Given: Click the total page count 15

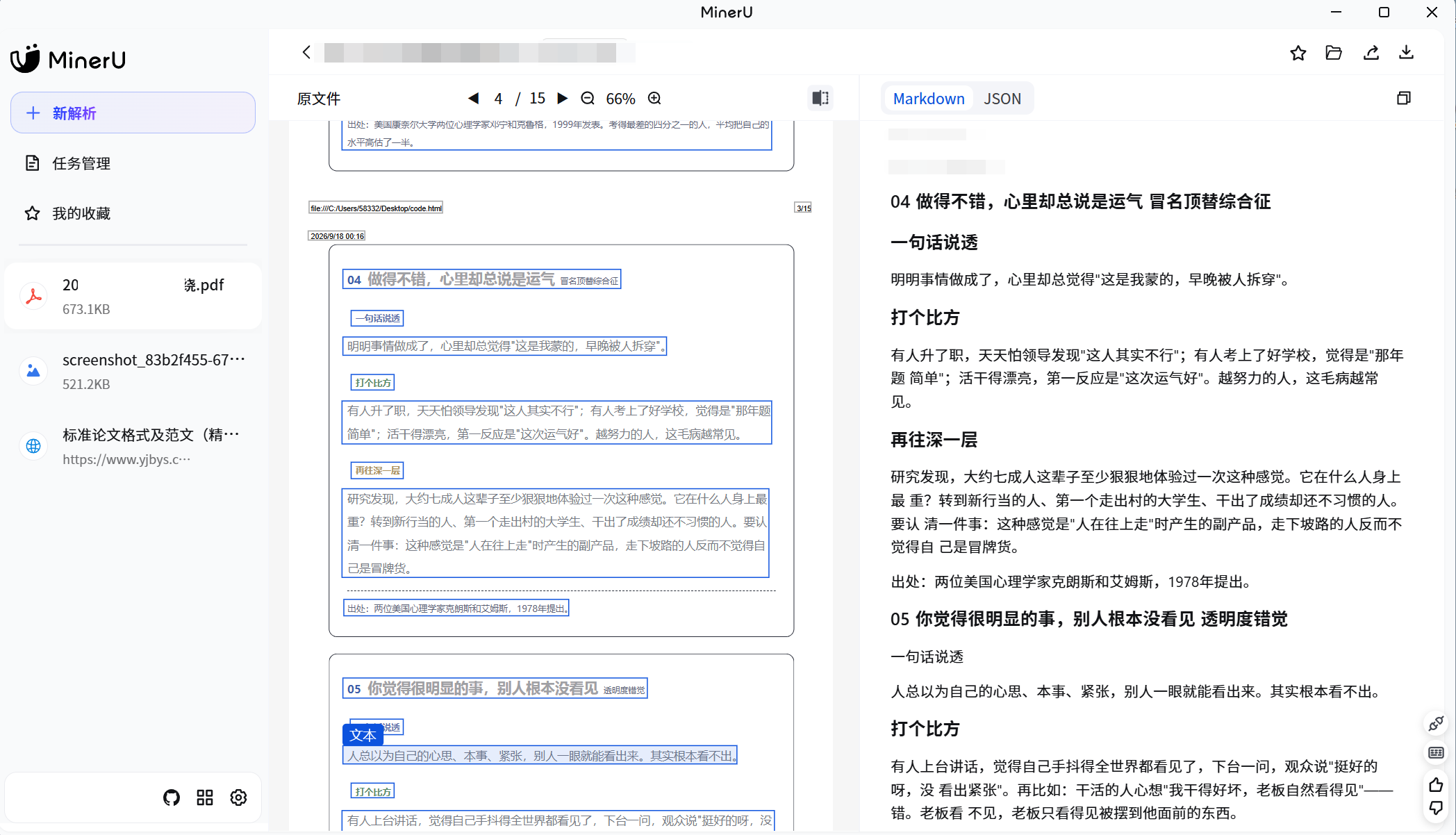Looking at the screenshot, I should tap(537, 99).
